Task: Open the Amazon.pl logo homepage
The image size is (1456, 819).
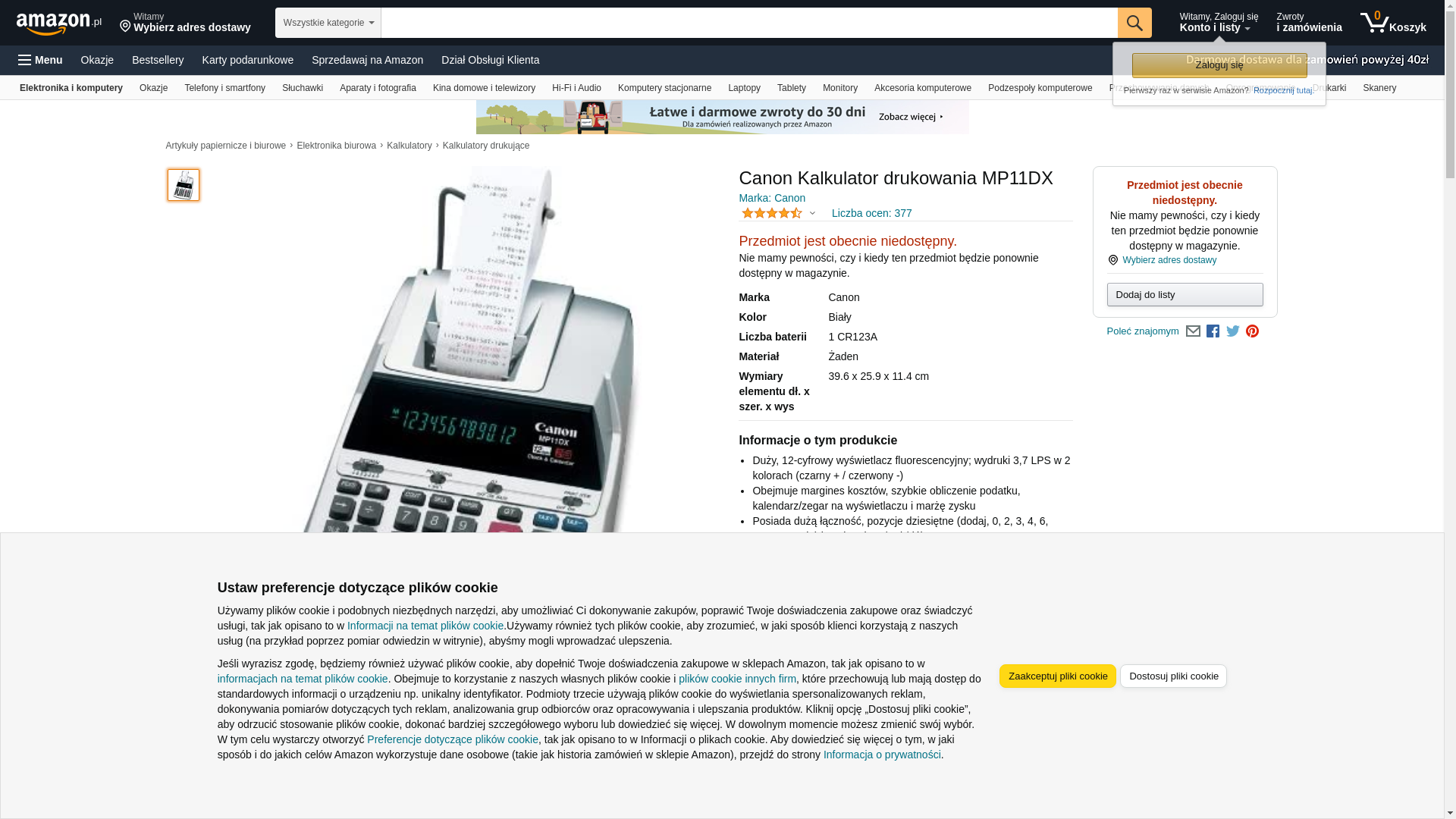Action: click(x=59, y=24)
